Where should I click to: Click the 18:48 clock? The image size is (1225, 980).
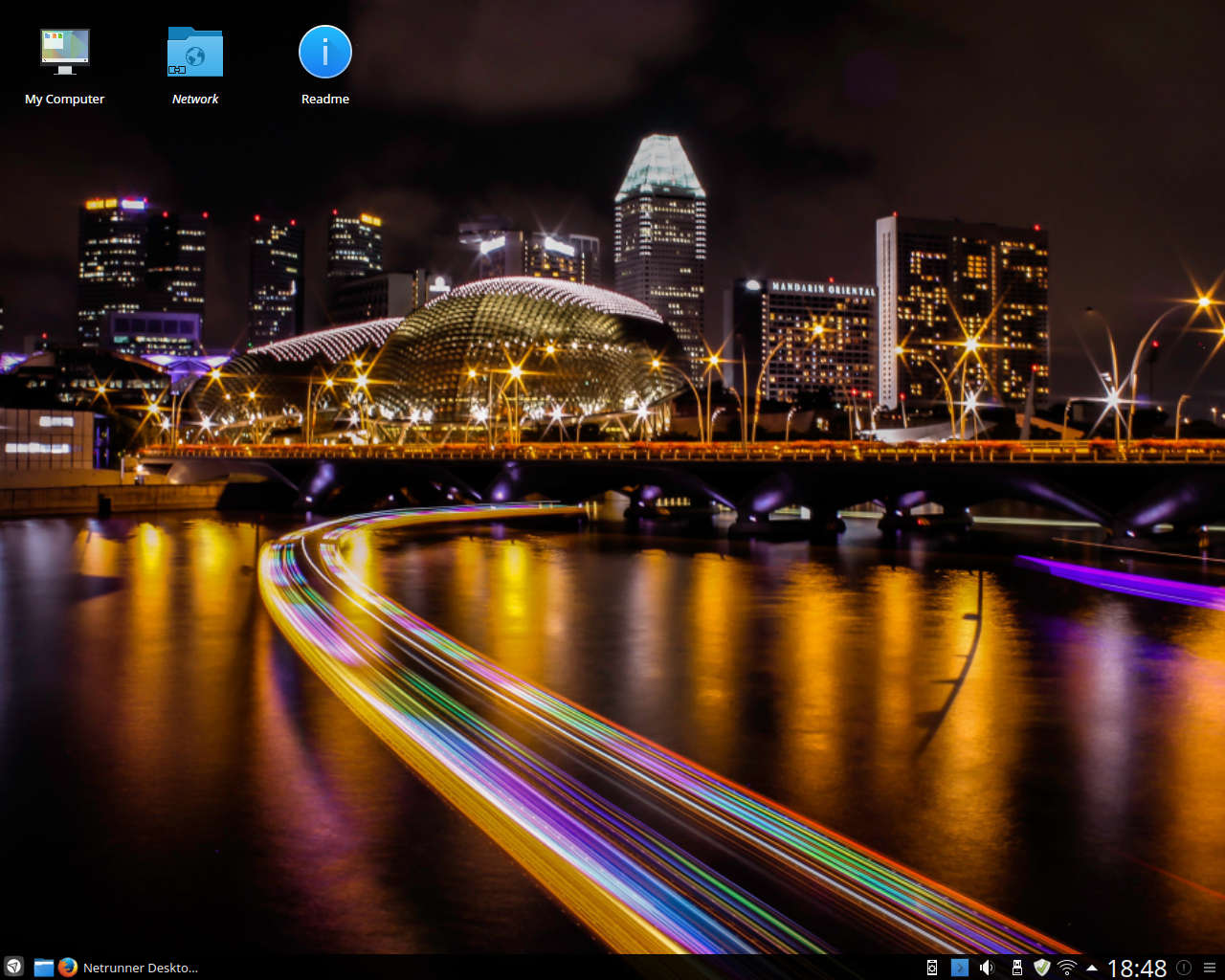click(1137, 968)
